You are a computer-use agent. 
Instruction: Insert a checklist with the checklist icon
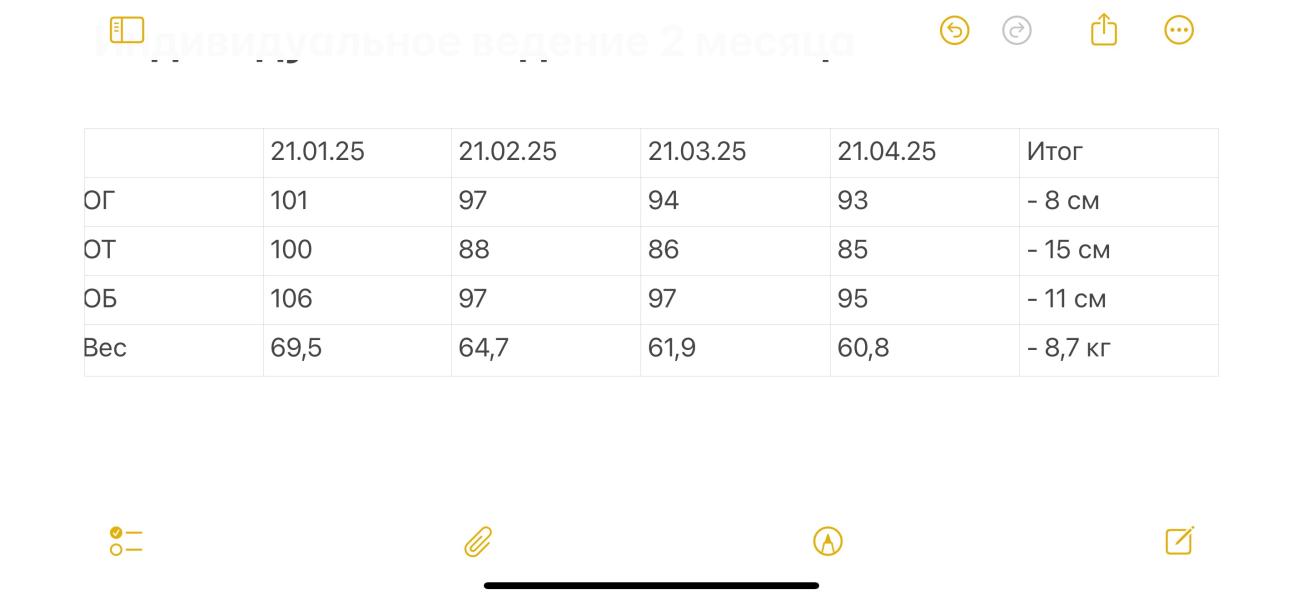[126, 541]
